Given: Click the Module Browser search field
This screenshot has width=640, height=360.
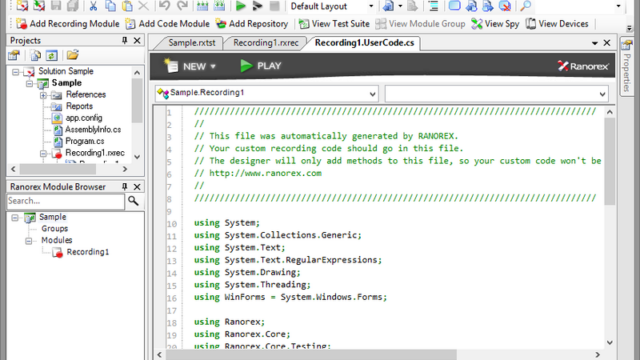Looking at the screenshot, I should (x=65, y=201).
